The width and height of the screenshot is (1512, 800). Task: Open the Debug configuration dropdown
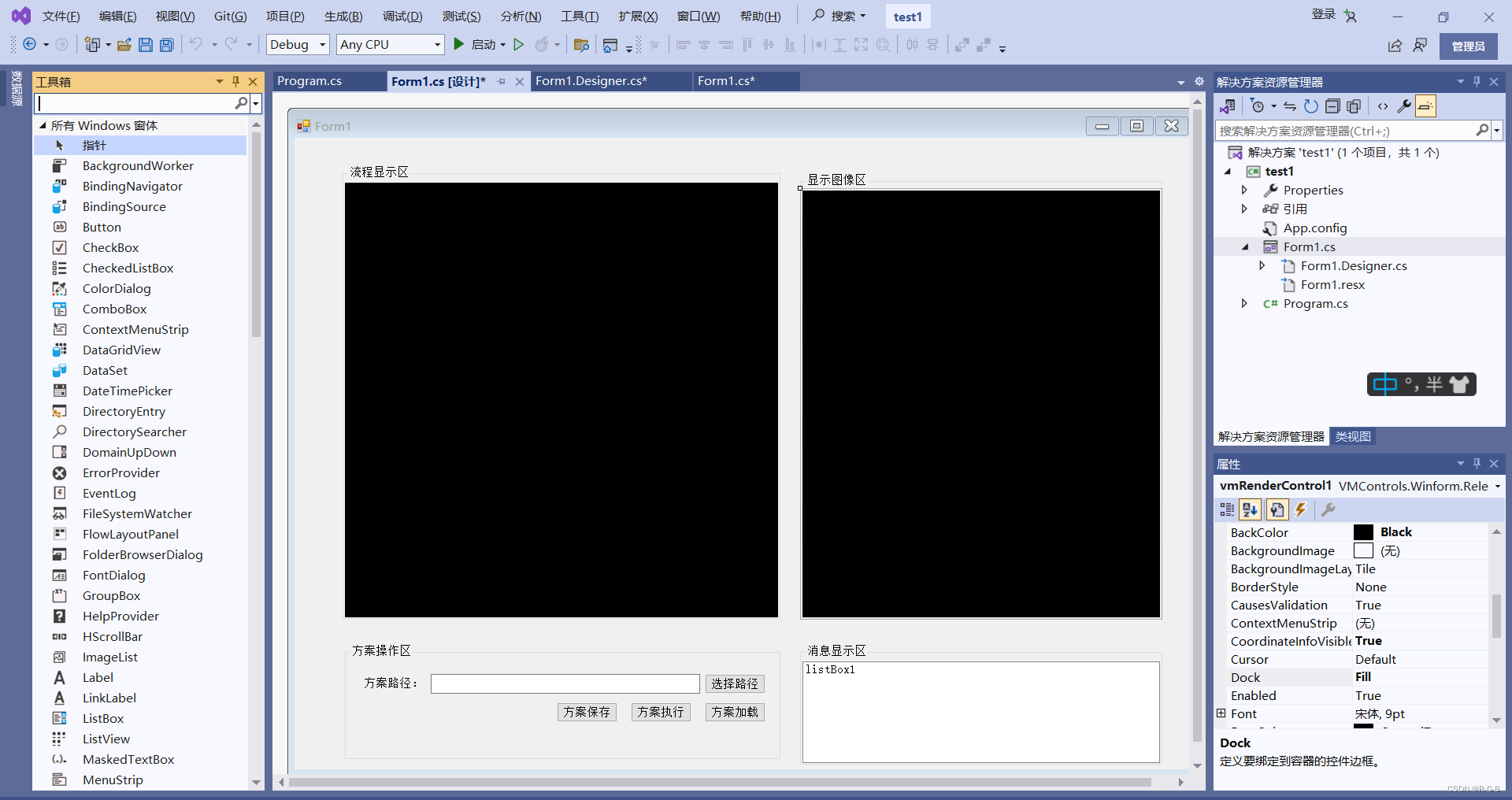(x=298, y=45)
